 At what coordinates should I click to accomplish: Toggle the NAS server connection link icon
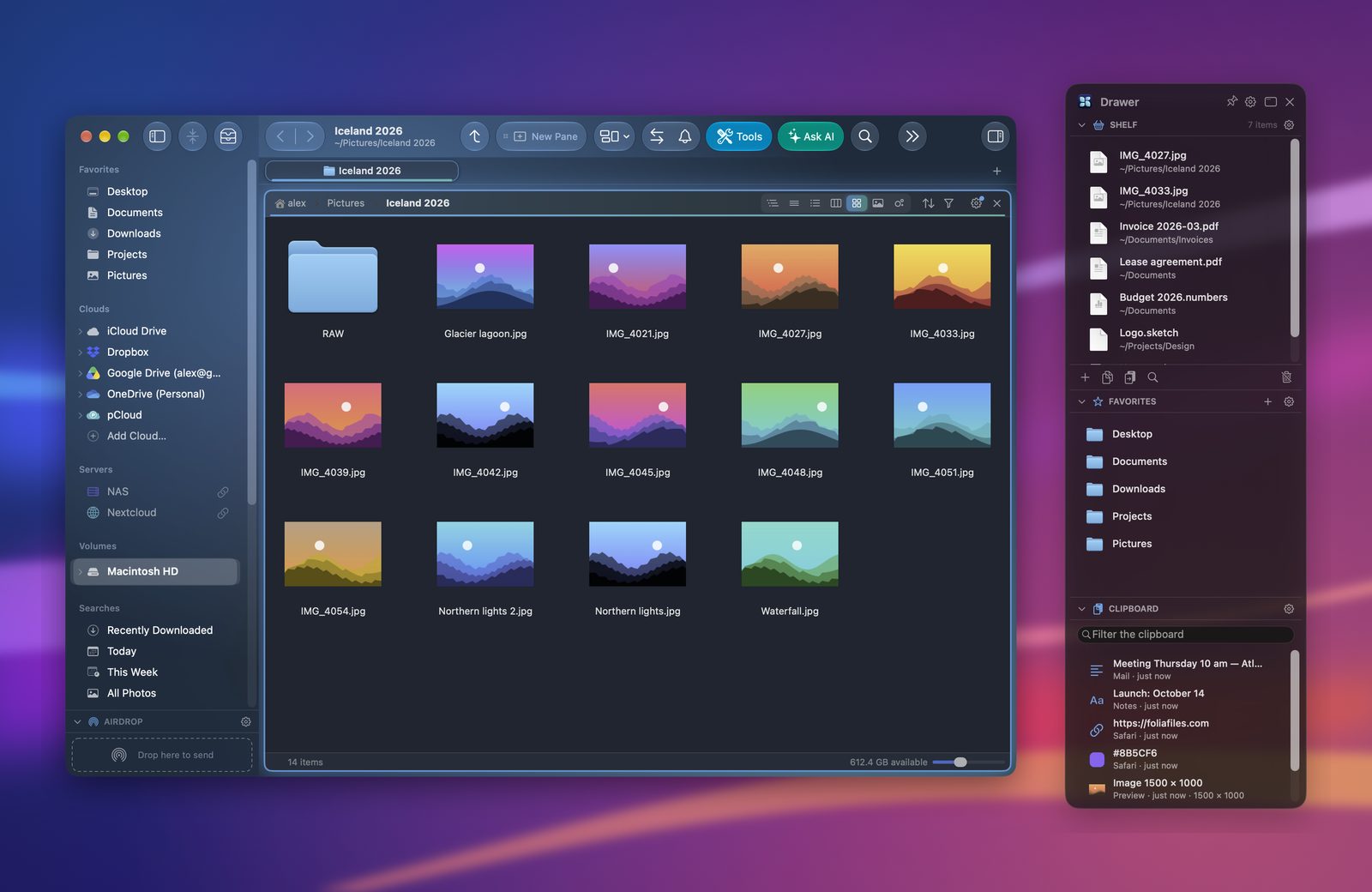coord(223,491)
